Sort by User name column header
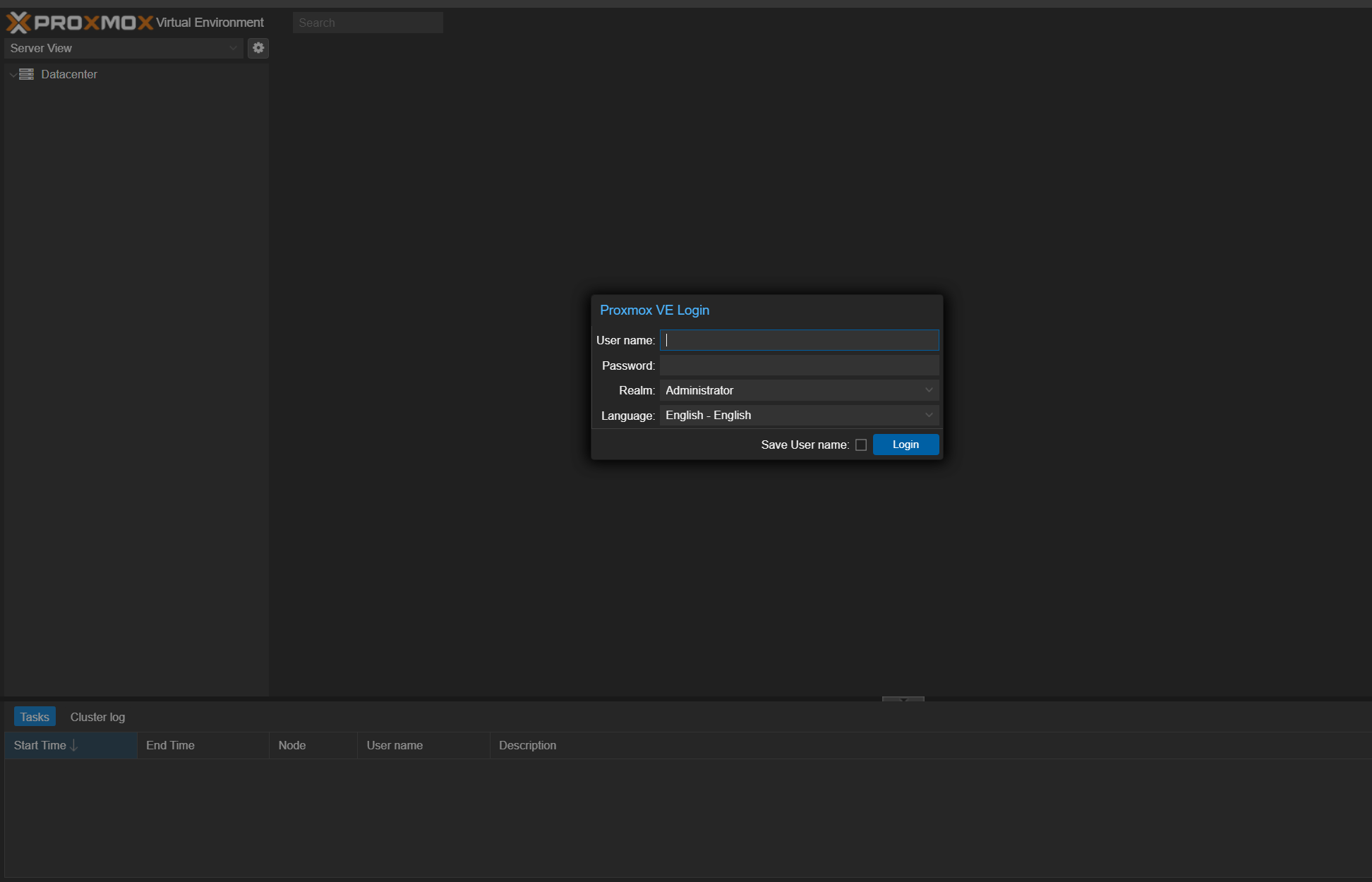Screen dimensions: 1372x882 (x=423, y=745)
